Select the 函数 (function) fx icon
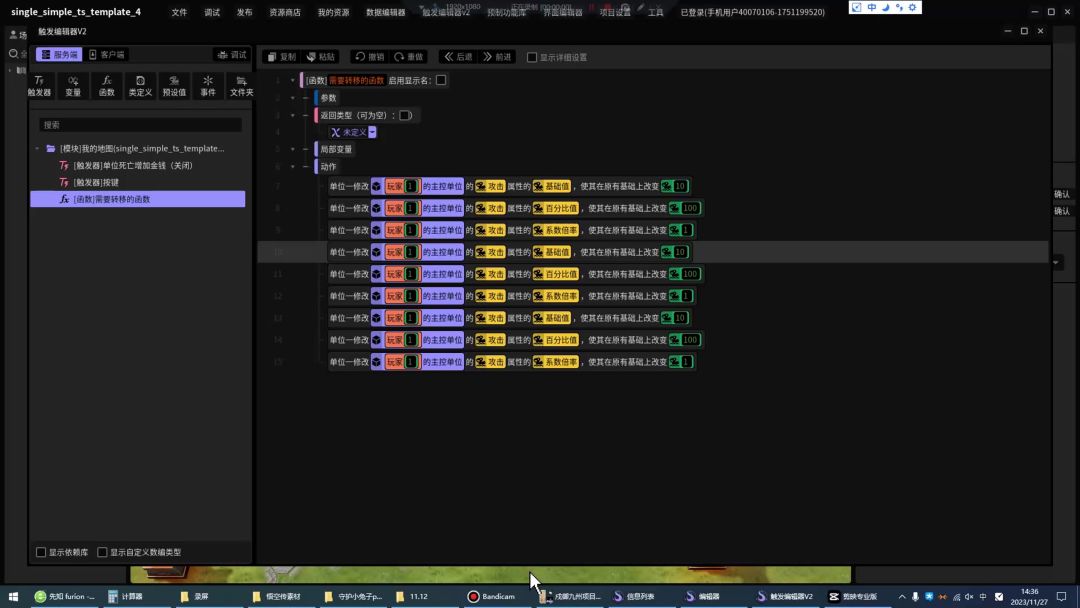The height and width of the screenshot is (608, 1080). pyautogui.click(x=106, y=85)
